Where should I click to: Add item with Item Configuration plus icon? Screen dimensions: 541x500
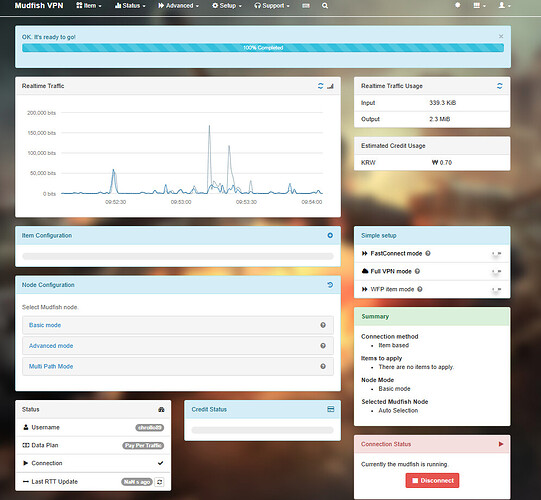click(x=330, y=235)
